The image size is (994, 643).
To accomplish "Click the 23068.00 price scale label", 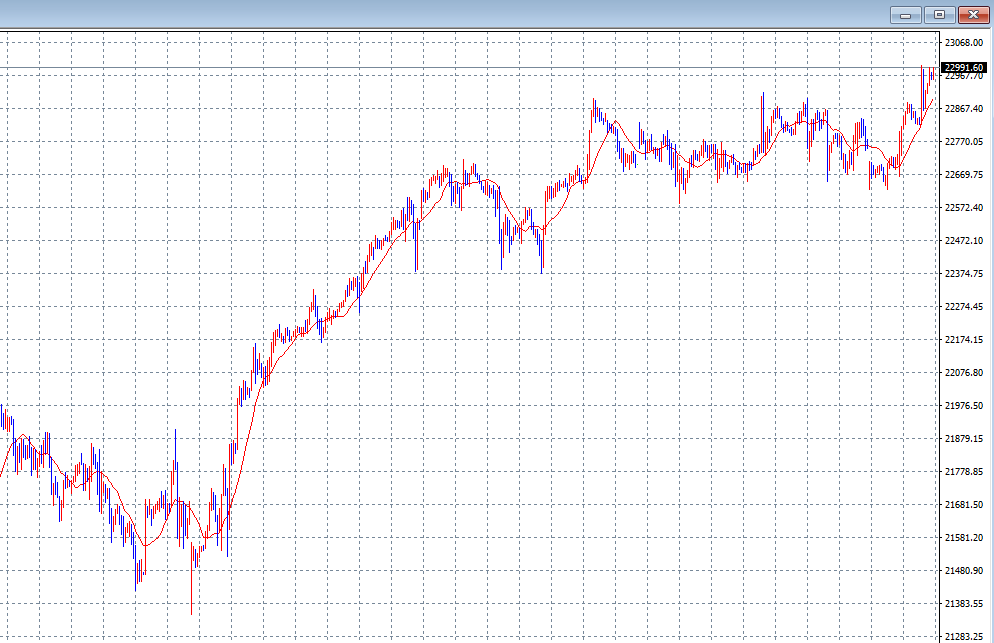I will point(964,43).
